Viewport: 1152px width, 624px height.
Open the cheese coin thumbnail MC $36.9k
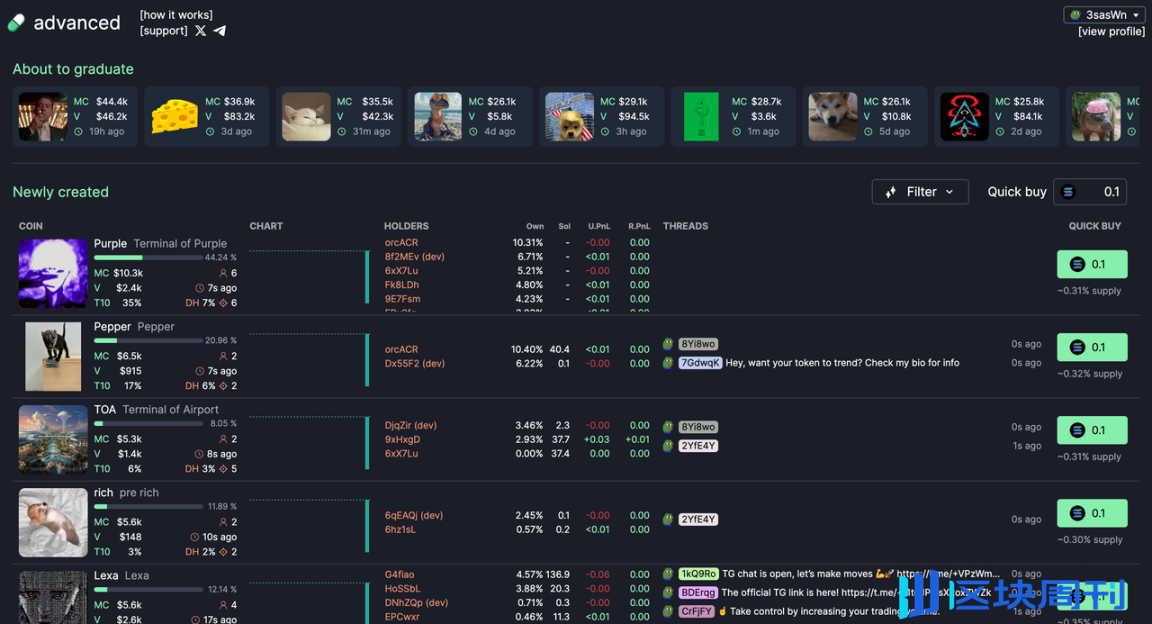(175, 116)
